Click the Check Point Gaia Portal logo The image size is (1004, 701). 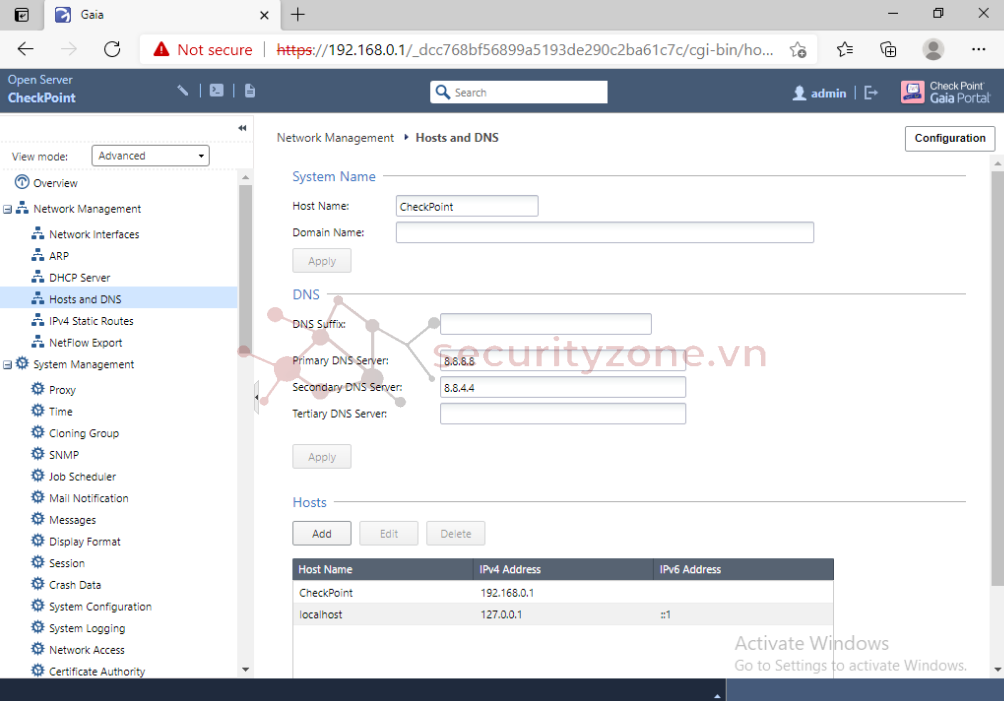tap(945, 92)
